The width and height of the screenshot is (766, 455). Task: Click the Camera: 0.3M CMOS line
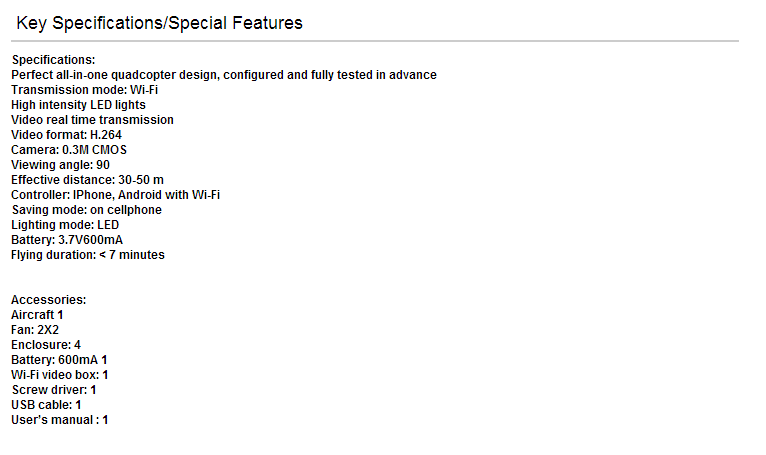pyautogui.click(x=69, y=150)
